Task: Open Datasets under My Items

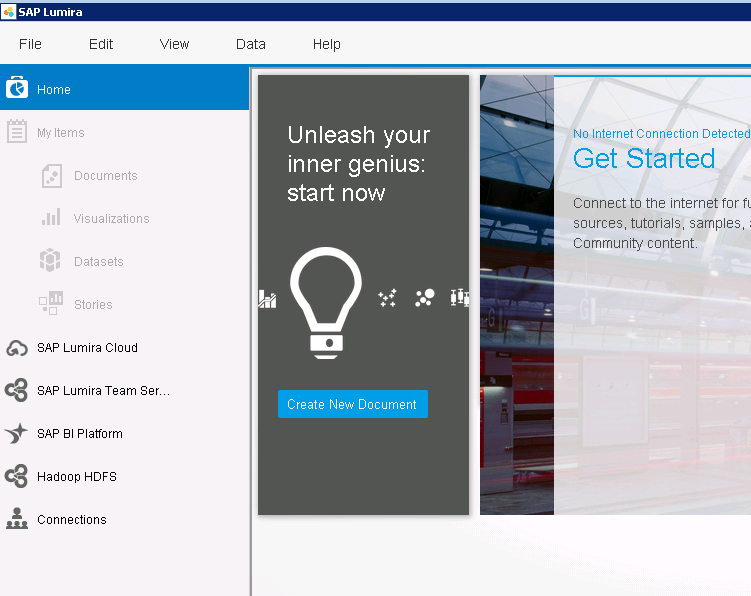Action: 99,262
